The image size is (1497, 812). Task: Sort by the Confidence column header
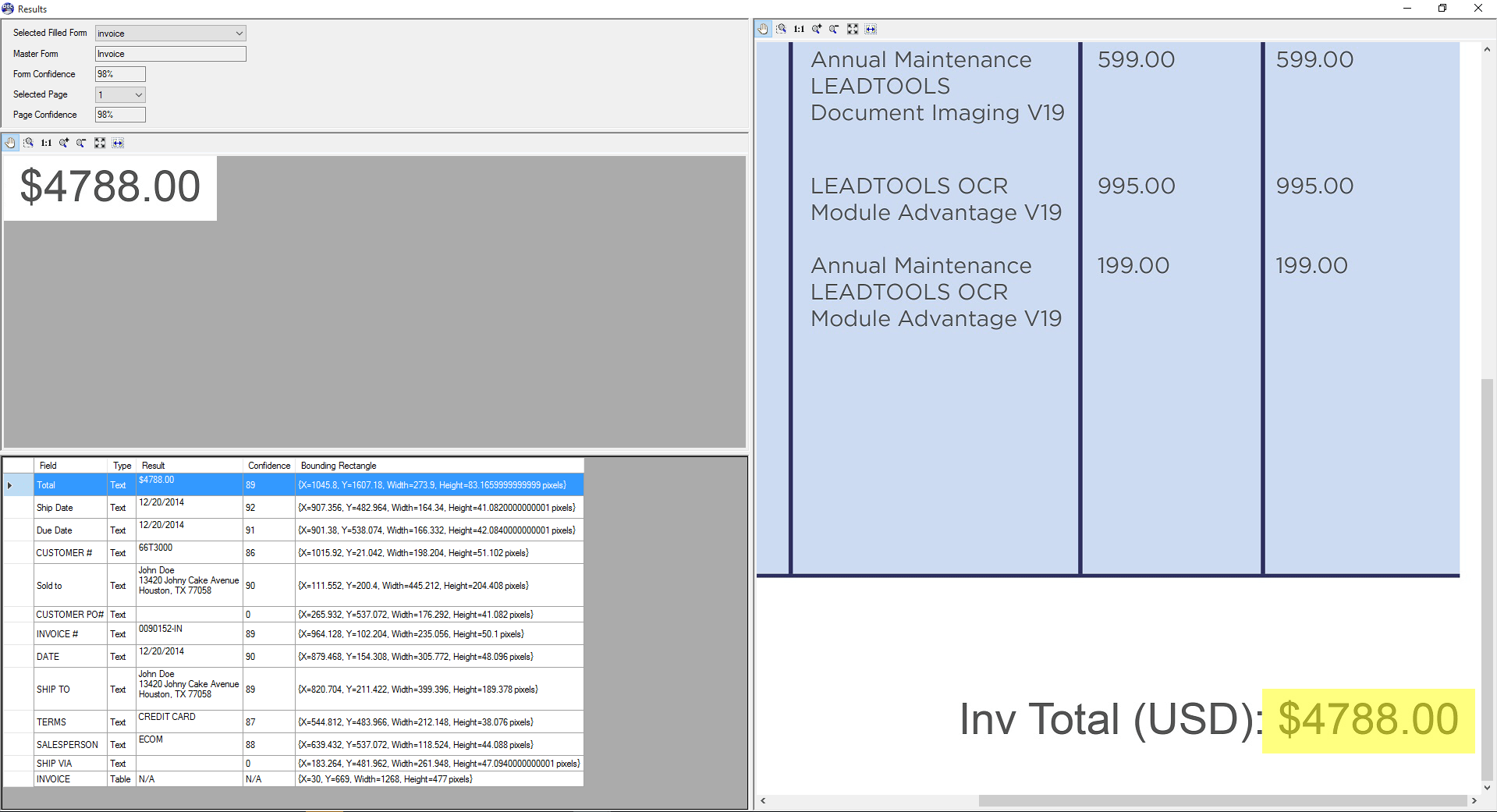[269, 466]
